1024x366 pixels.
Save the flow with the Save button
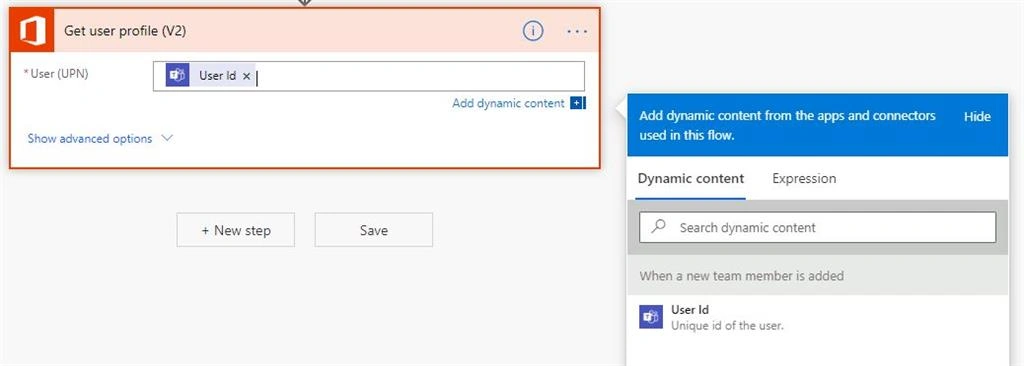(x=374, y=230)
